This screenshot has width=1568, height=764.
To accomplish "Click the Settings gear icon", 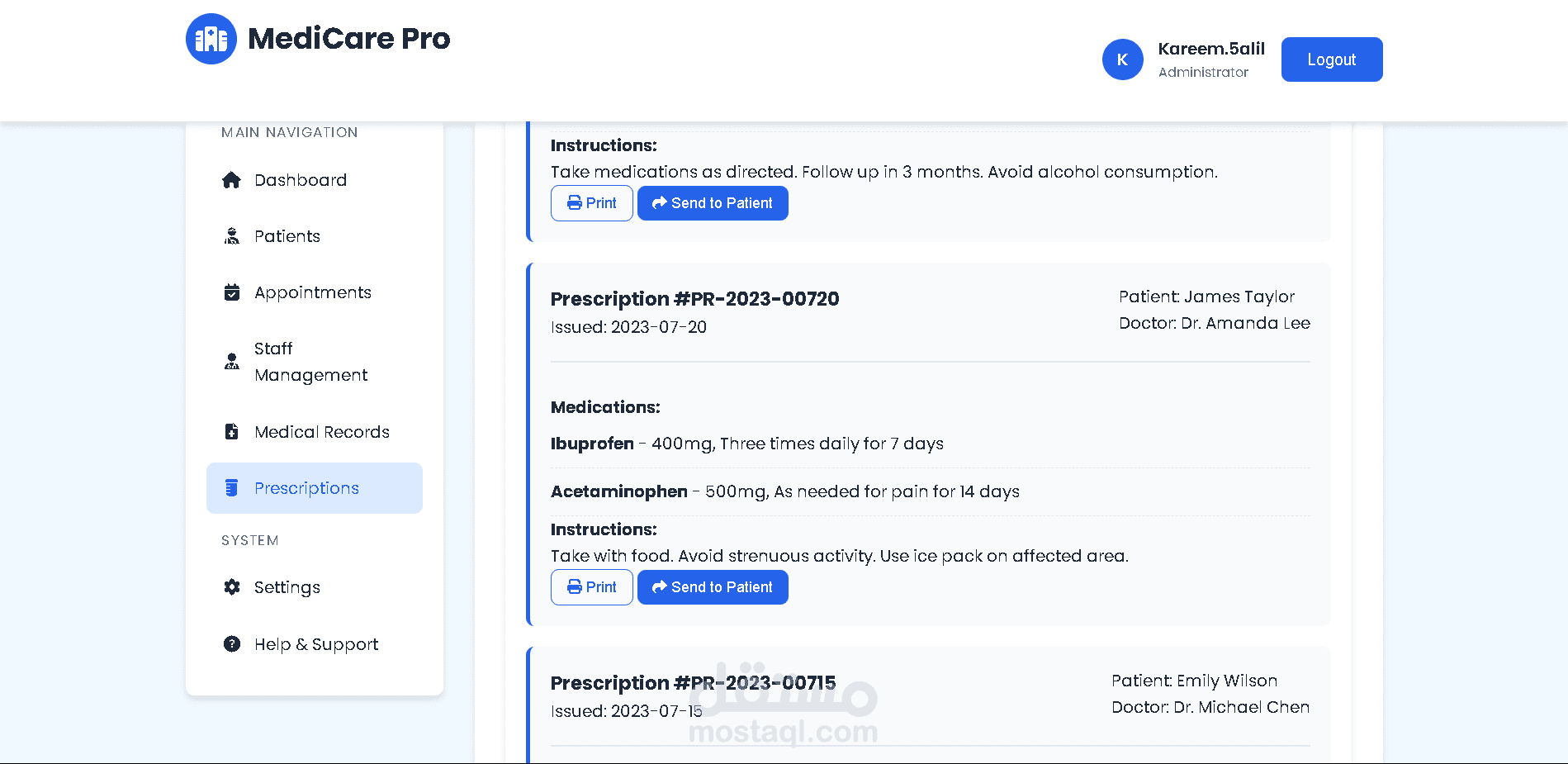I will [232, 587].
